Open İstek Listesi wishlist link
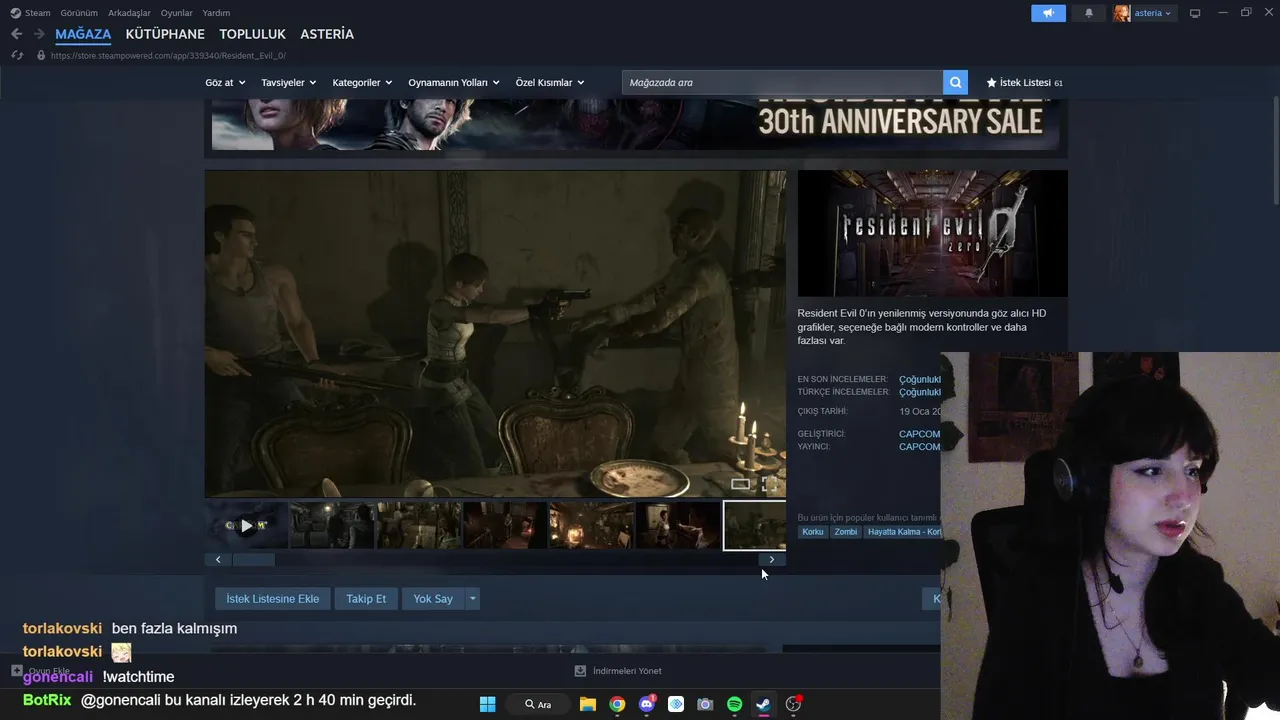 [1024, 83]
